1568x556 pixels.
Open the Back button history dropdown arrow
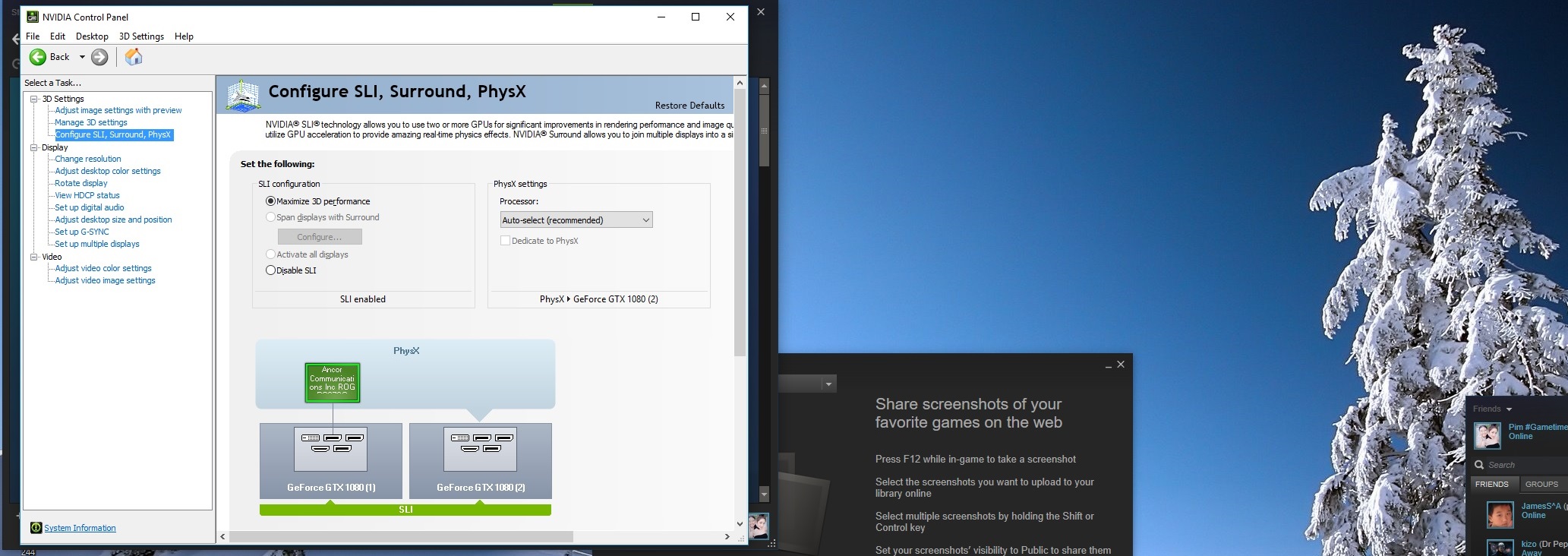[82, 57]
